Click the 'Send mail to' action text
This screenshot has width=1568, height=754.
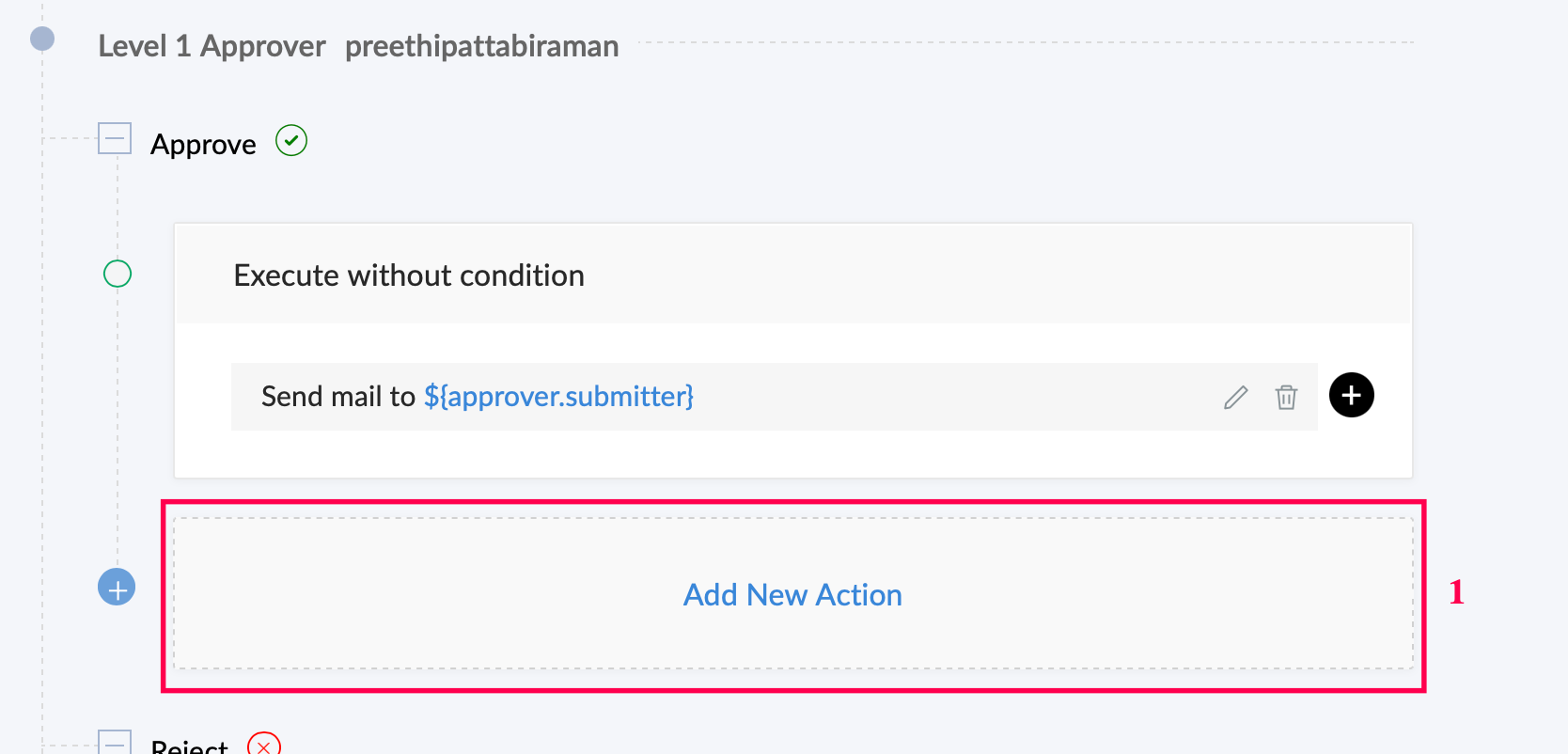(x=338, y=397)
